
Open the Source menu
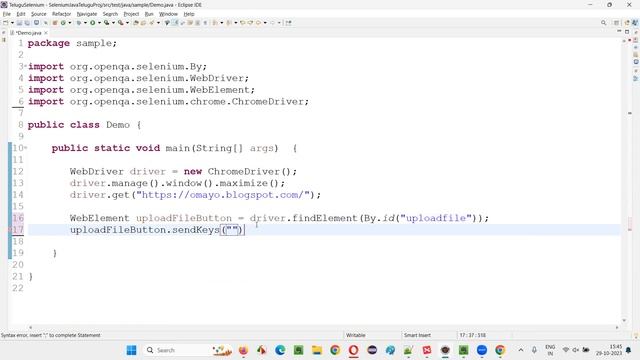click(39, 14)
